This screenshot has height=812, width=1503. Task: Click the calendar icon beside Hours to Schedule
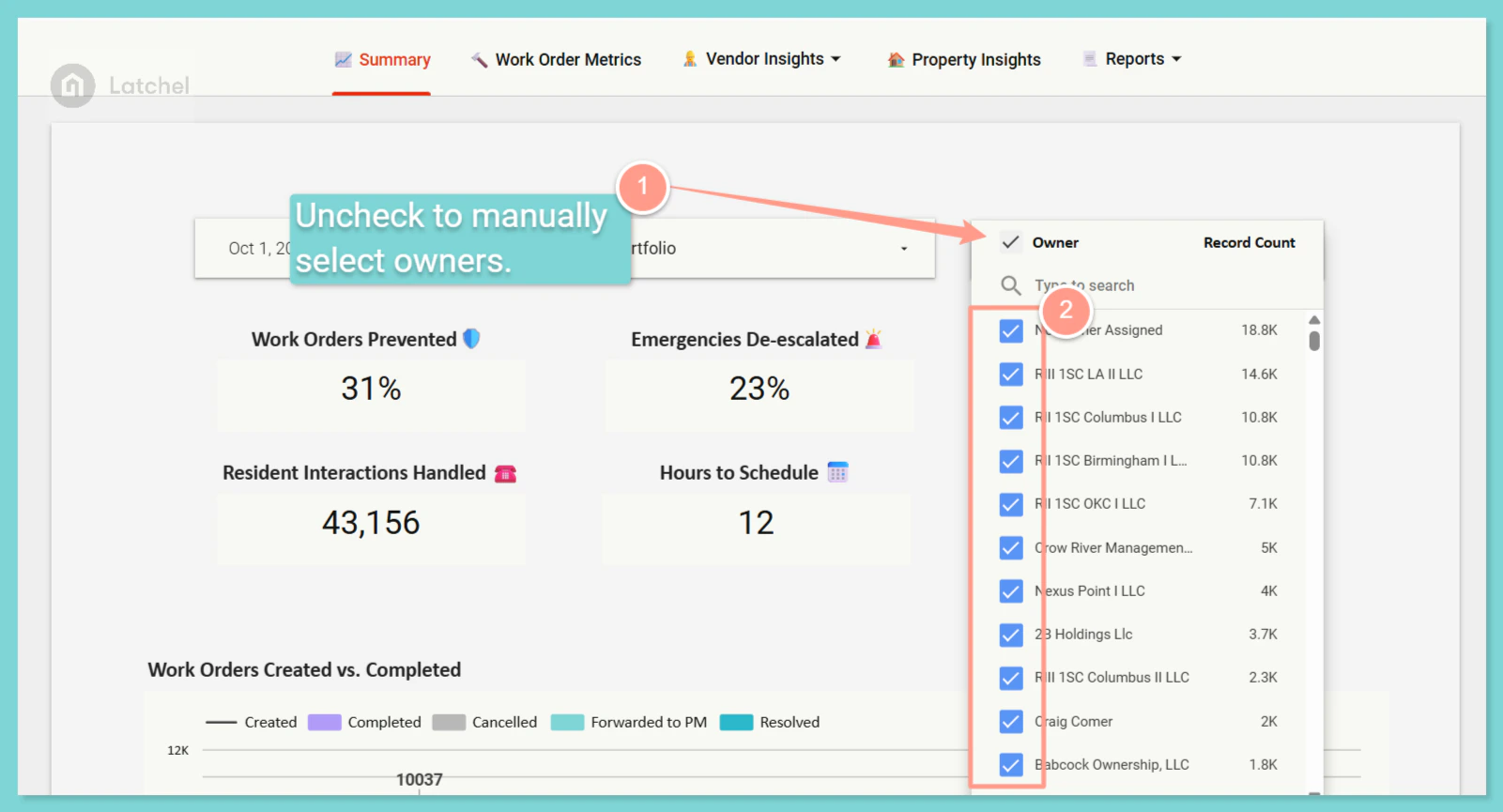[837, 472]
